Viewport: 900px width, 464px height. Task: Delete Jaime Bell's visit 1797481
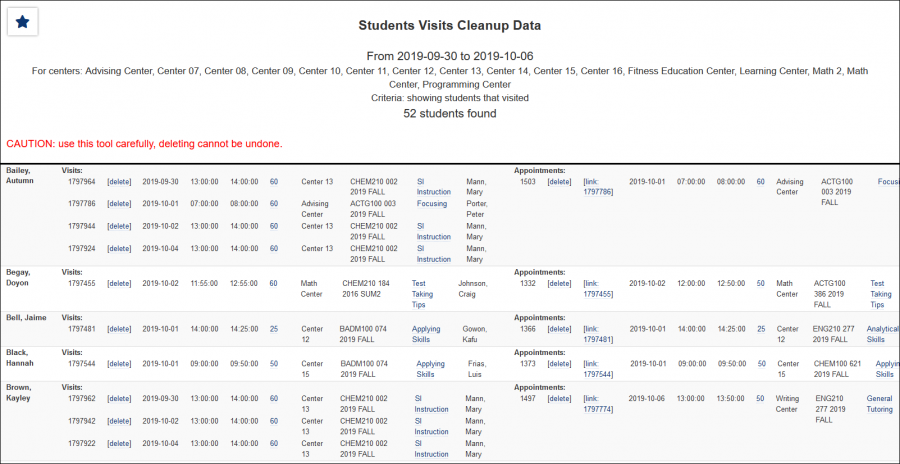pyautogui.click(x=119, y=328)
